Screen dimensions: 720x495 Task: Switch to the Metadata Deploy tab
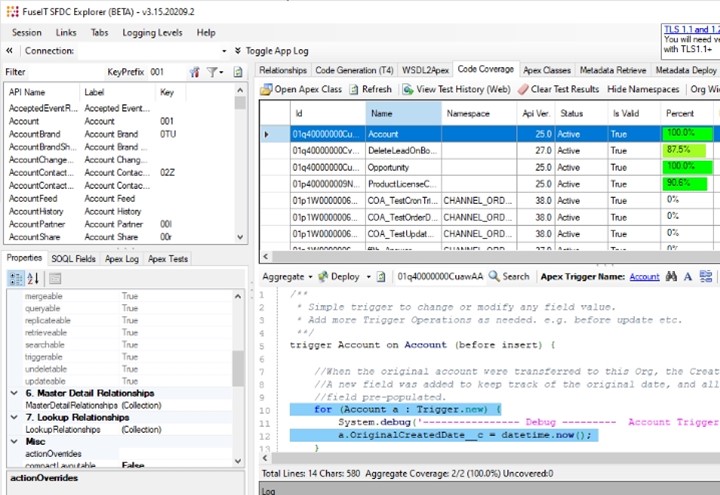(686, 70)
